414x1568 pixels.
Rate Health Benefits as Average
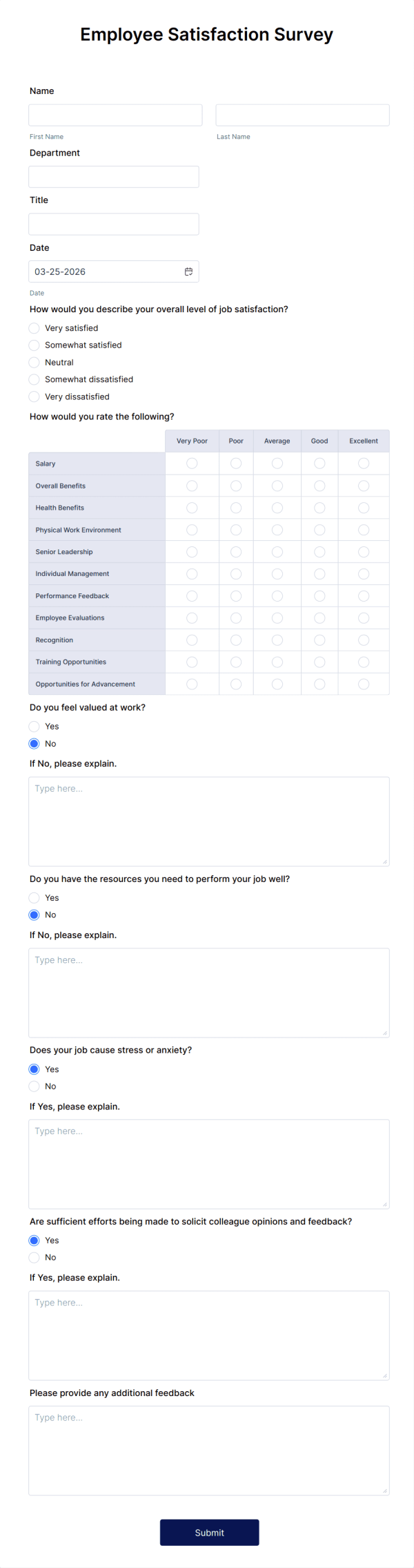click(277, 507)
